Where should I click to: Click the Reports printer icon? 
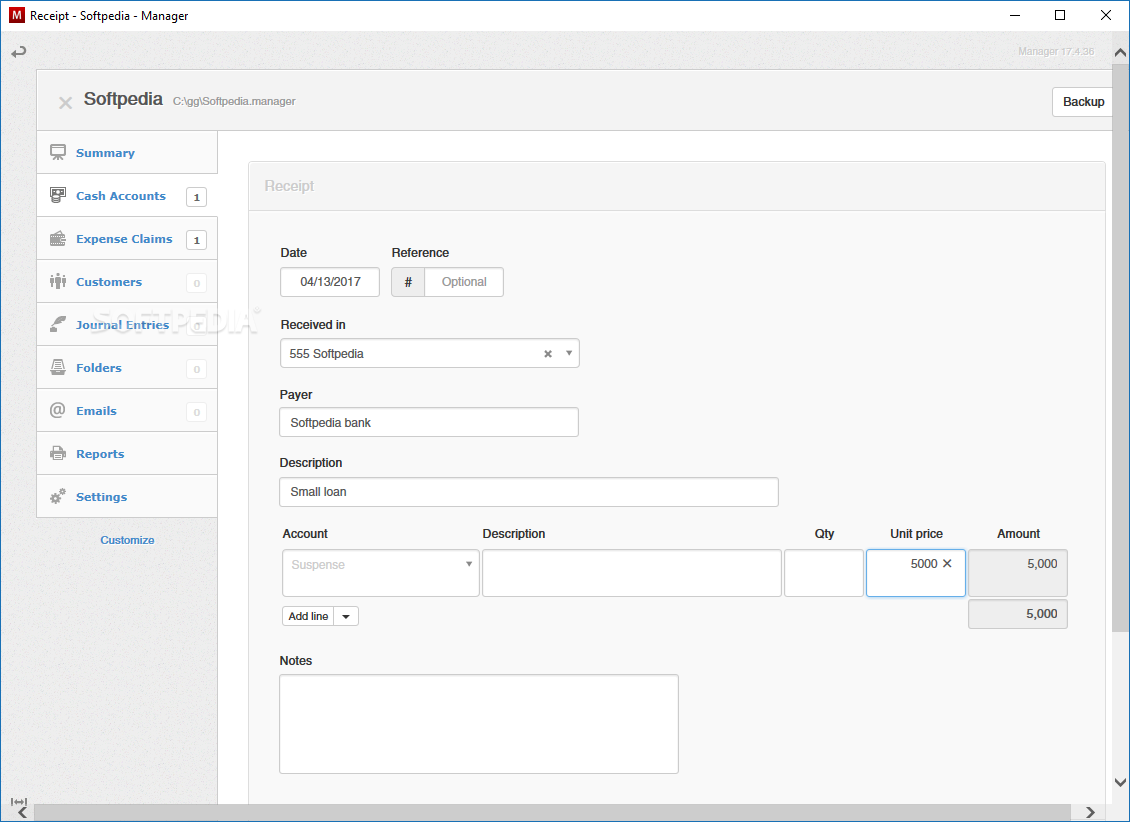pos(58,453)
